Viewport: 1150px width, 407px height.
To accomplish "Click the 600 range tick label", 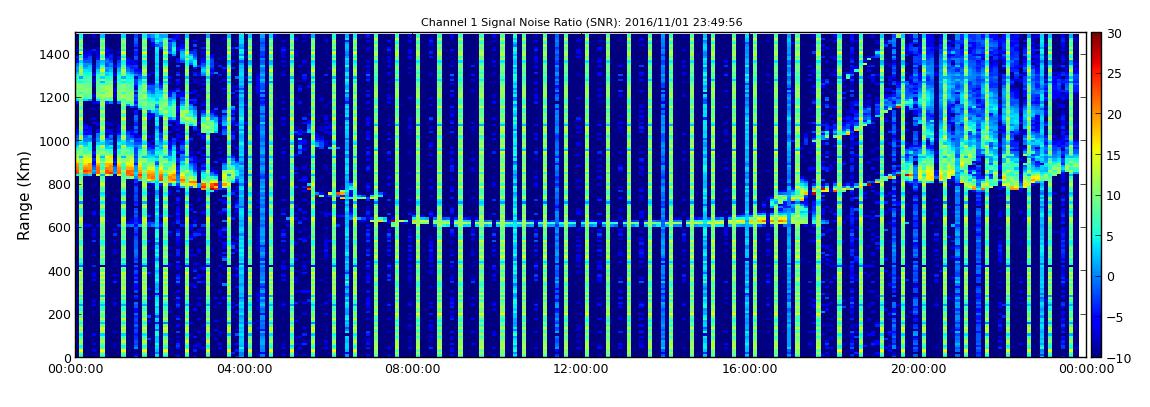I will click(x=59, y=227).
